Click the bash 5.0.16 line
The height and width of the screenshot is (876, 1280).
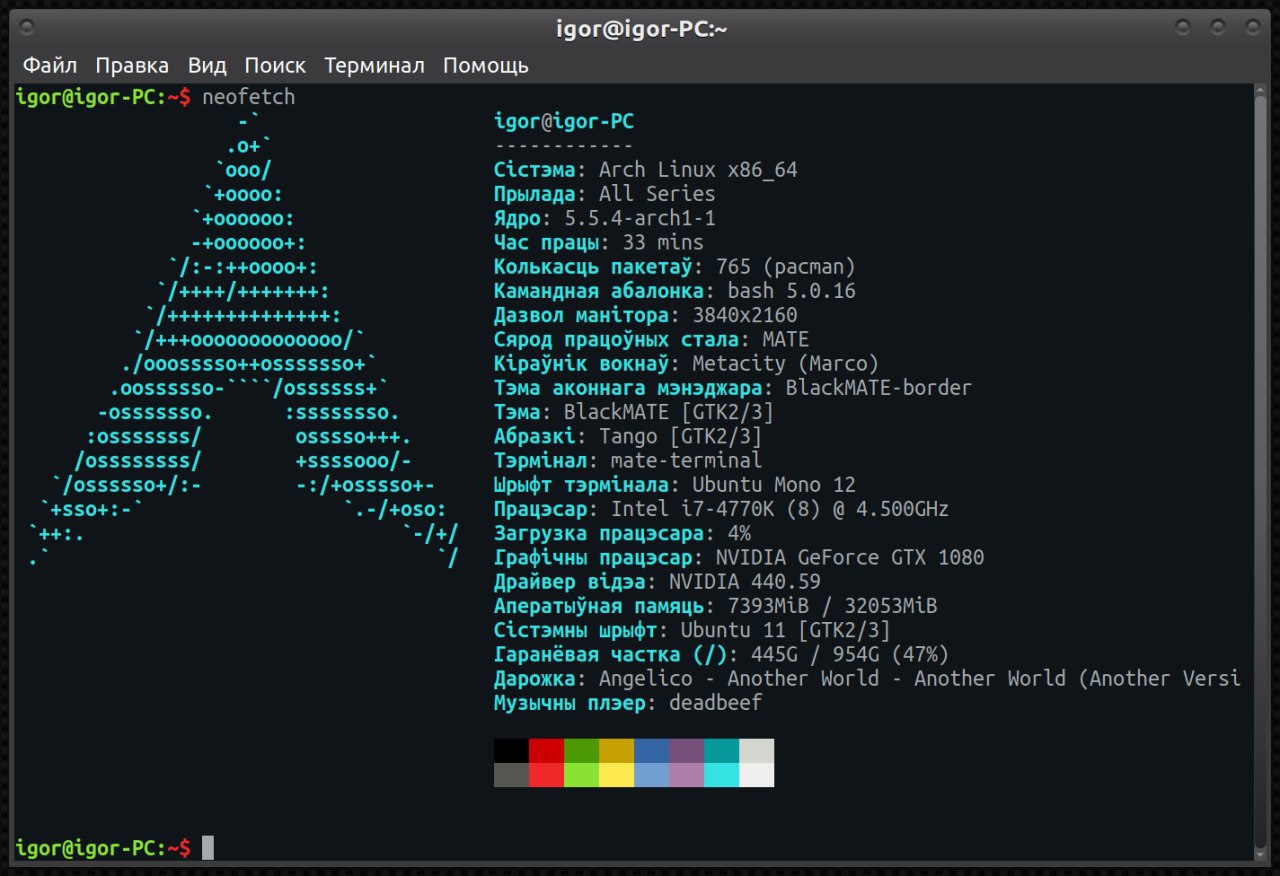[x=675, y=291]
